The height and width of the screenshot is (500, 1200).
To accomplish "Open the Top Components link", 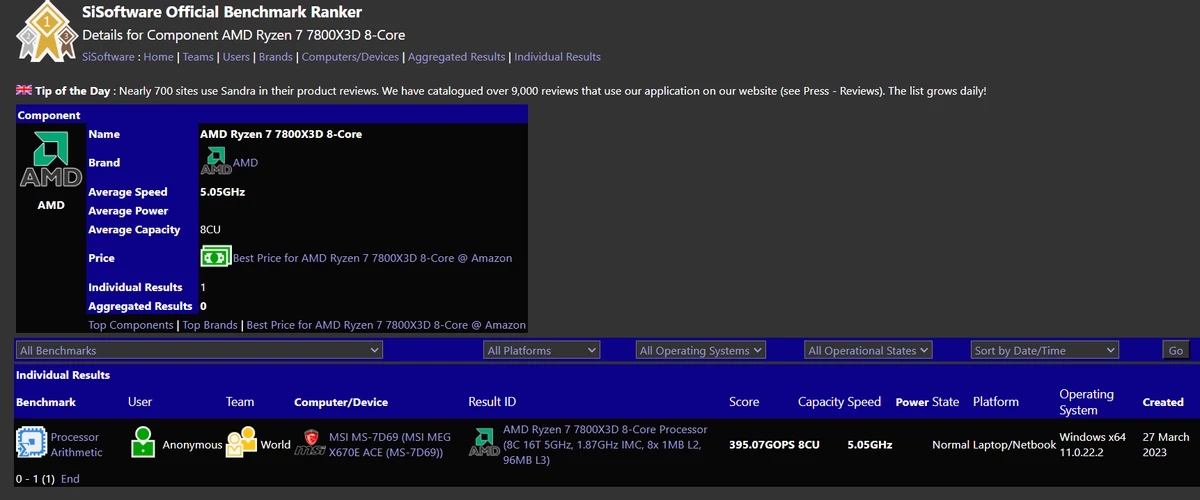I will tap(130, 325).
